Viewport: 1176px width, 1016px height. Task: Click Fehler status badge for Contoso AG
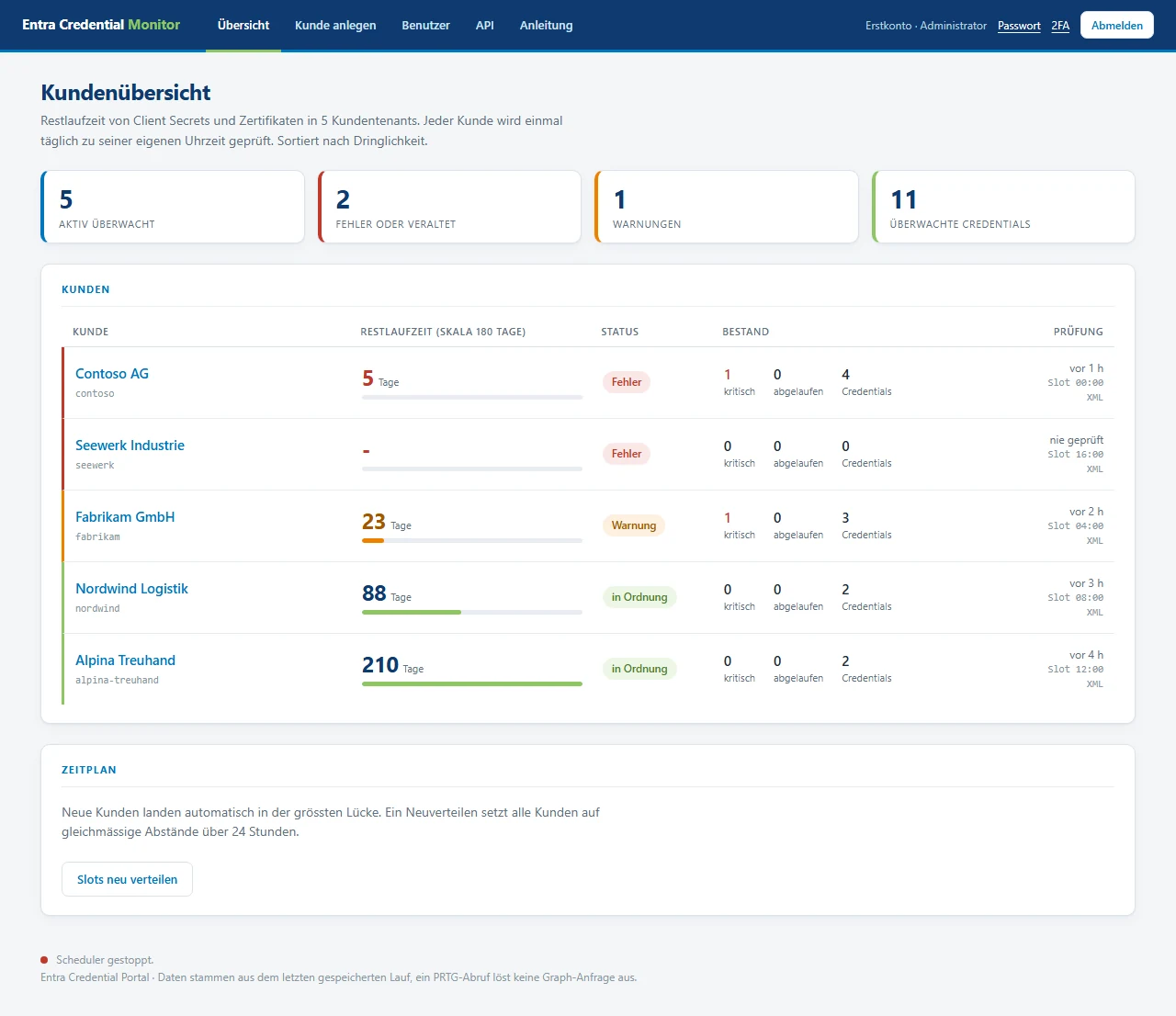627,382
